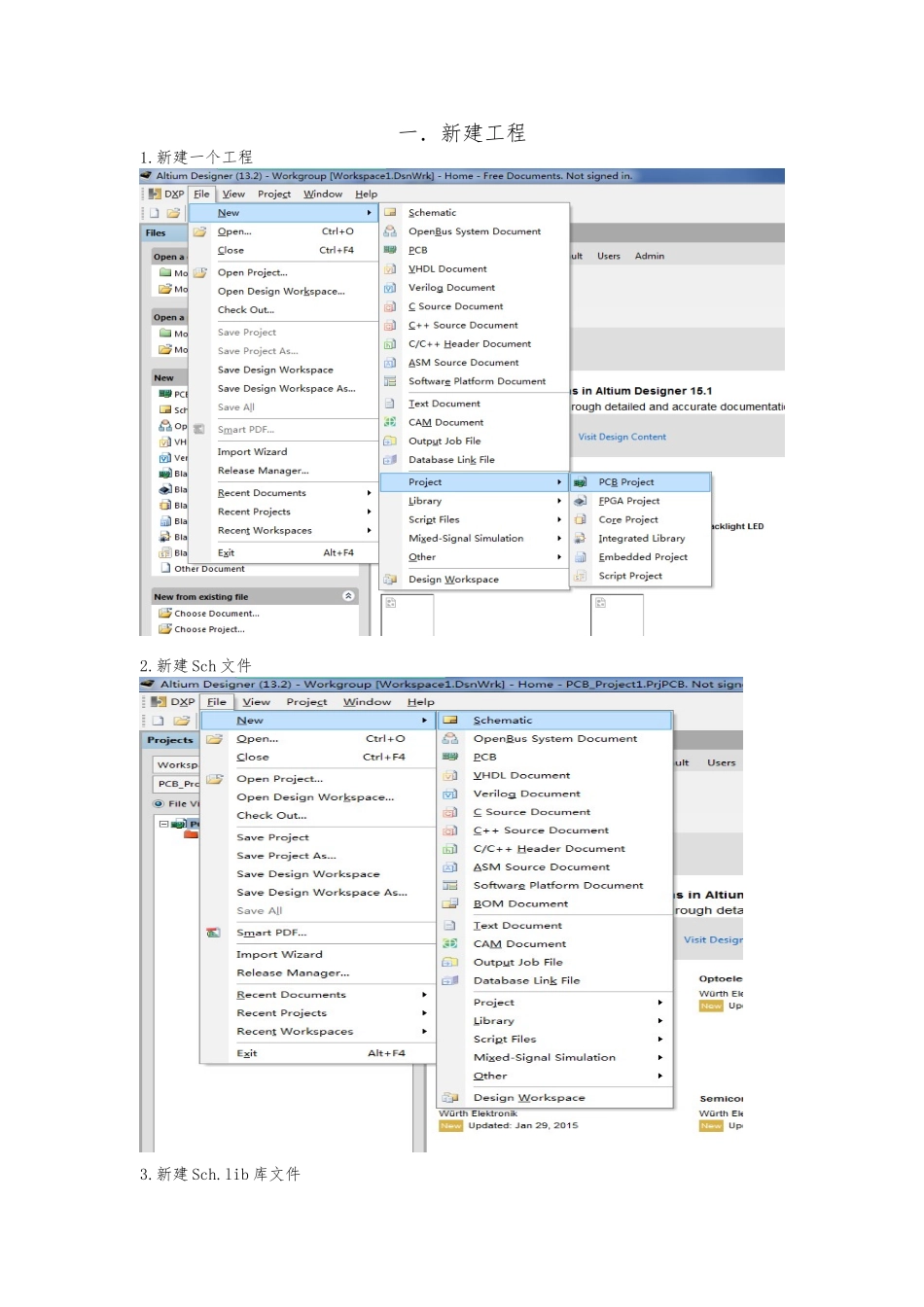924x1307 pixels.
Task: Click the Script Project icon in the Project submenu
Action: point(580,576)
